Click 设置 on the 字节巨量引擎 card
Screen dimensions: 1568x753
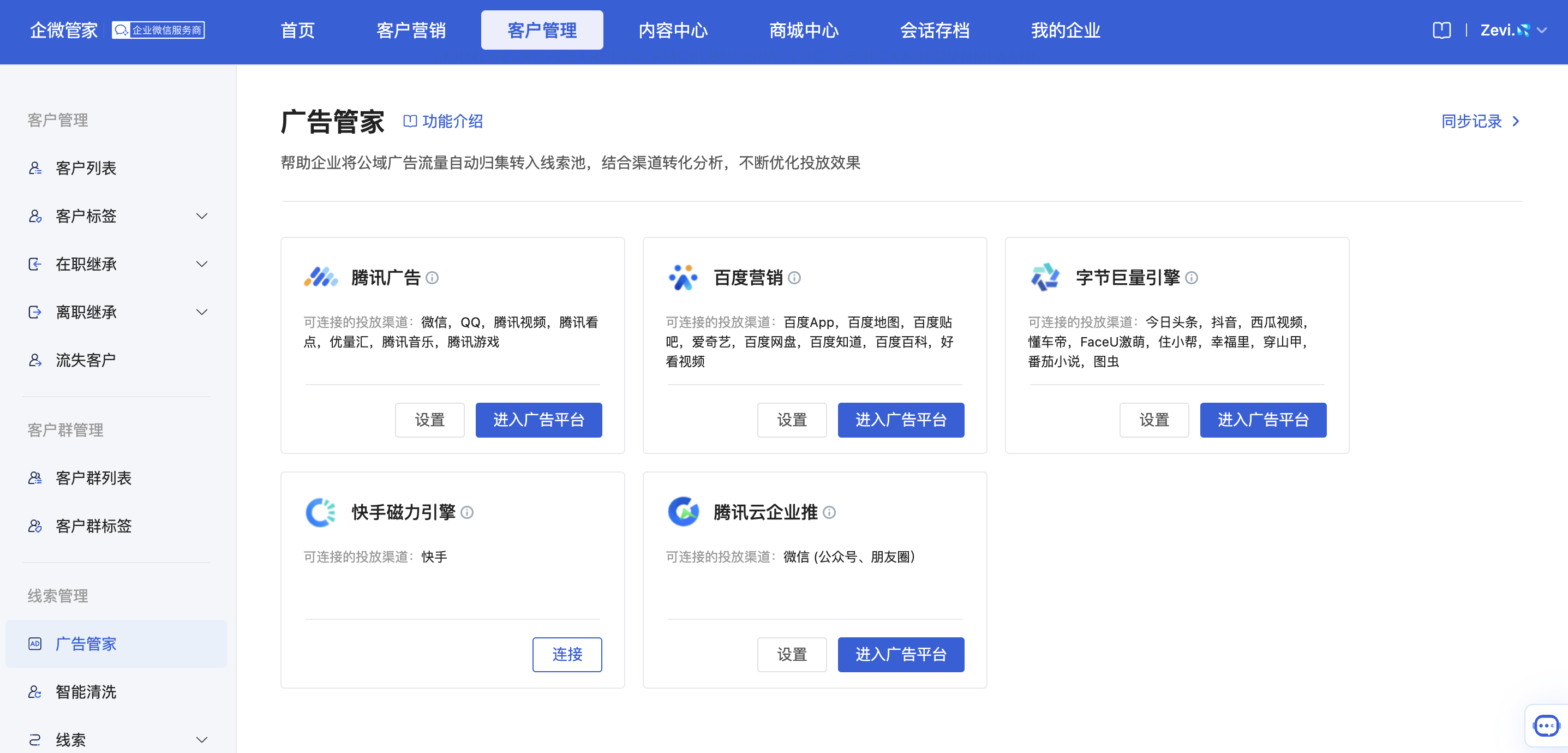click(x=1154, y=420)
